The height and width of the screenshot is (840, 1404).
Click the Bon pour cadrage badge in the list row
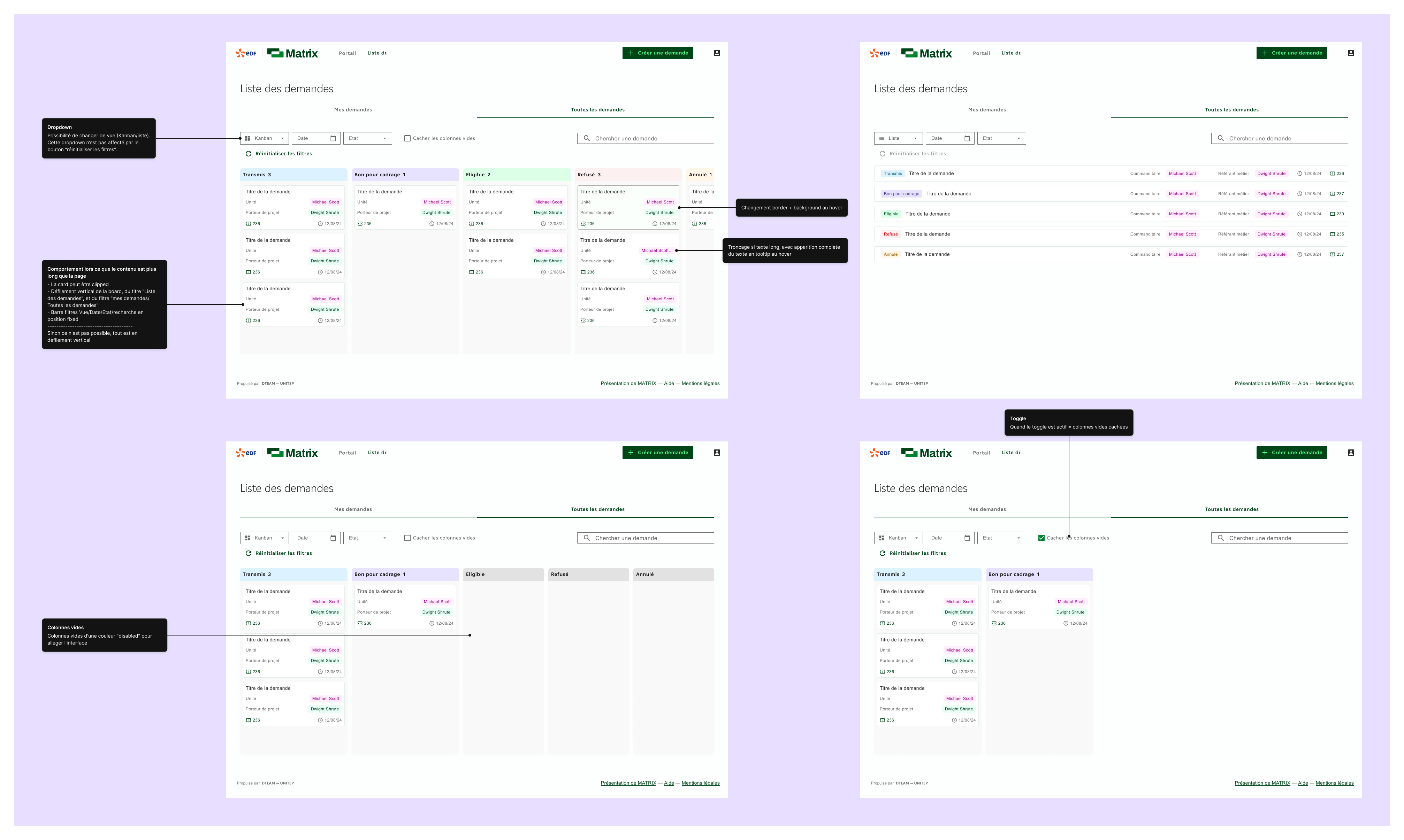(x=901, y=194)
